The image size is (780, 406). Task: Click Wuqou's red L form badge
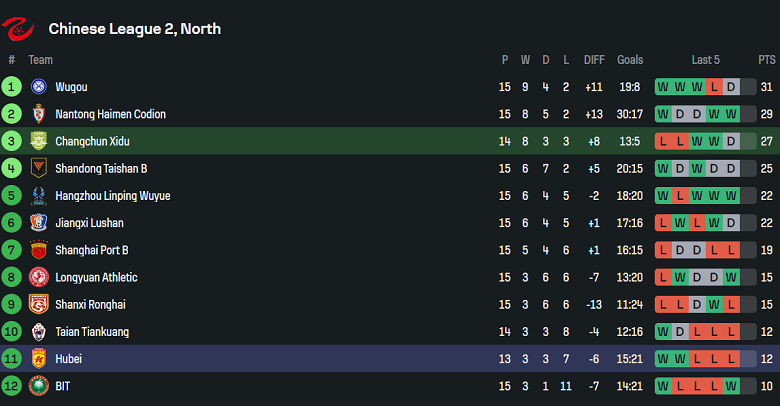714,87
